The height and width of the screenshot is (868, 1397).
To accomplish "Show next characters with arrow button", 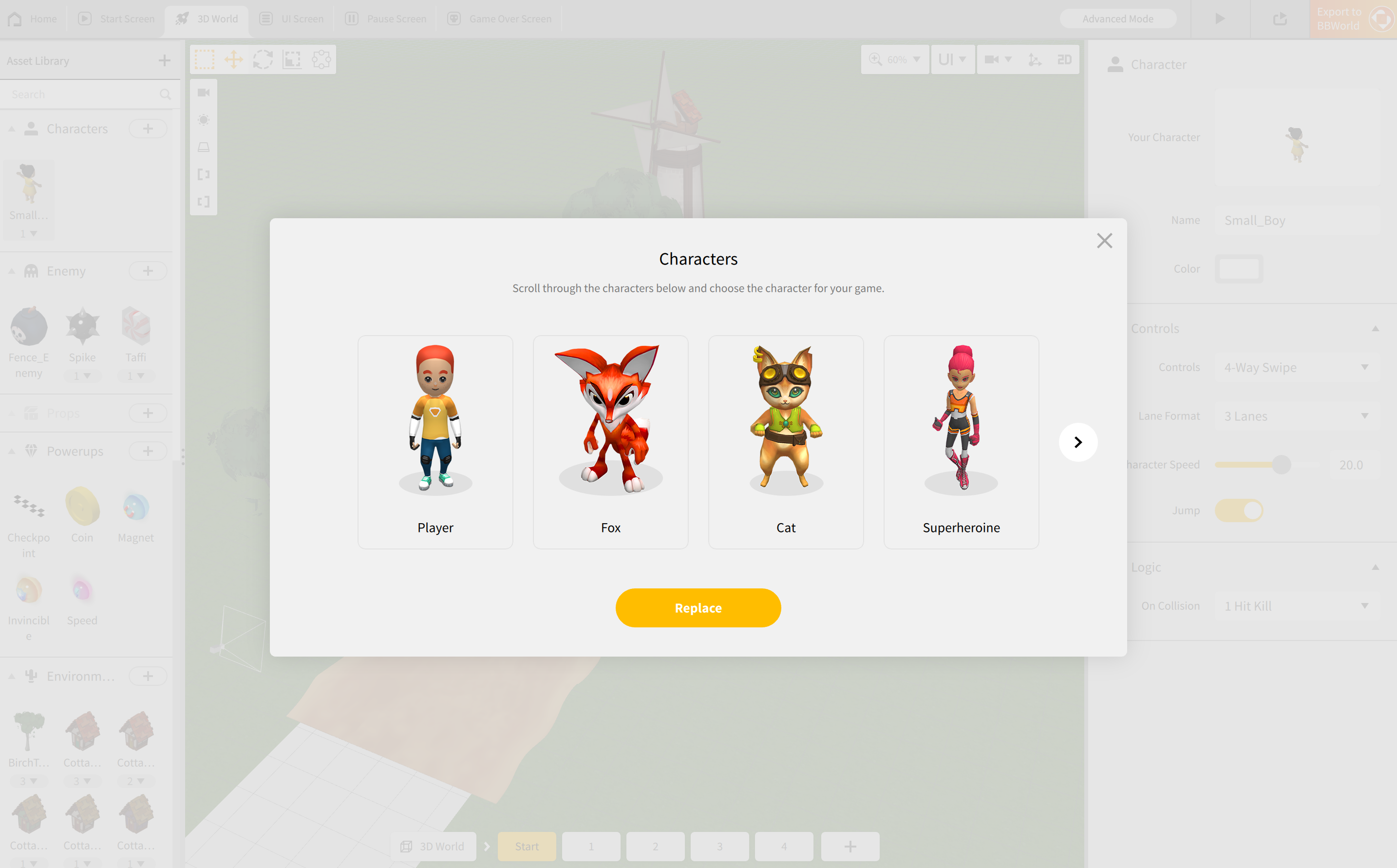I will [x=1078, y=442].
